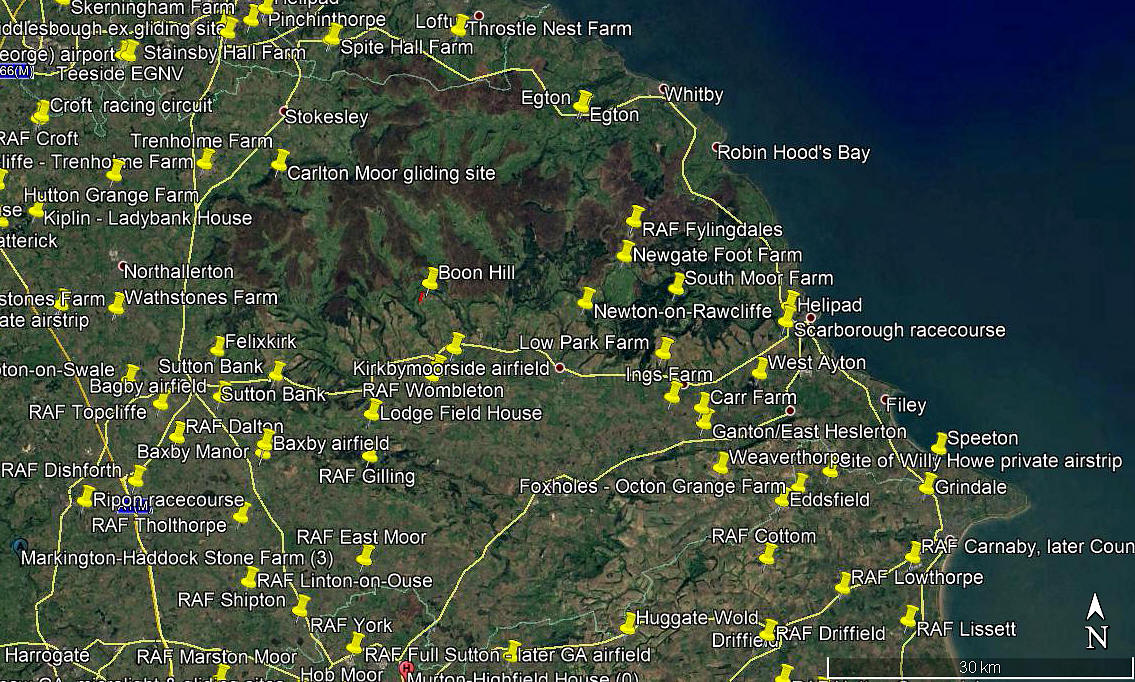This screenshot has height=682, width=1135.
Task: Click the Filey town marker dot
Action: pyautogui.click(x=885, y=400)
